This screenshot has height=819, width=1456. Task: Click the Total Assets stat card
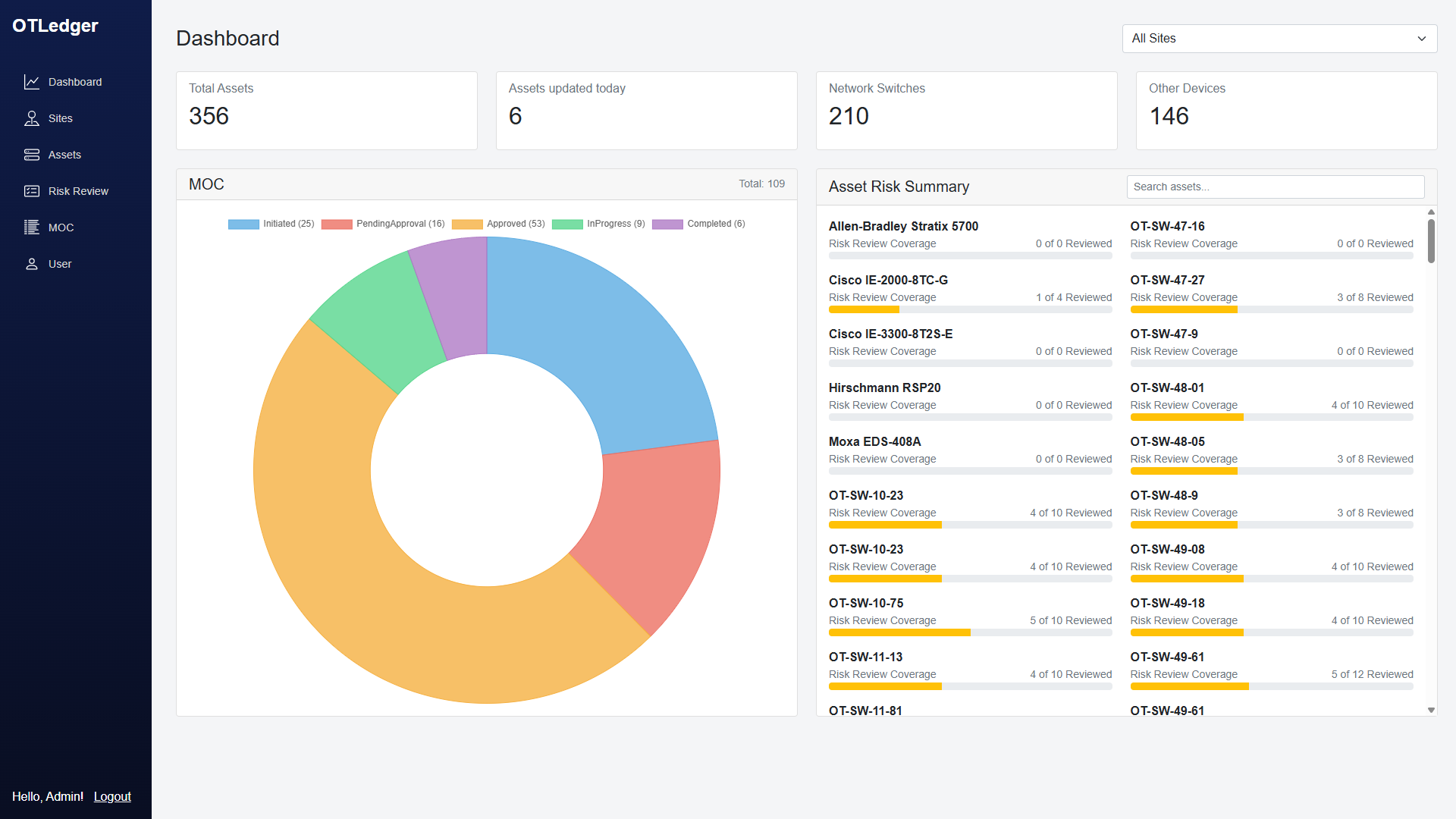pyautogui.click(x=326, y=110)
